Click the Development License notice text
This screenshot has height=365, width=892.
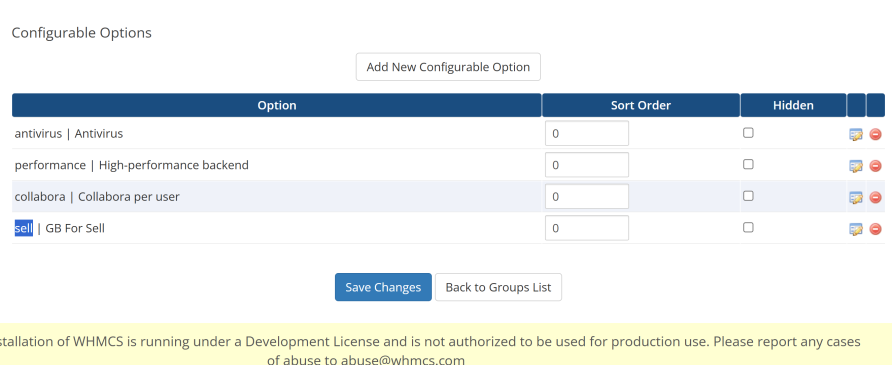pos(430,350)
